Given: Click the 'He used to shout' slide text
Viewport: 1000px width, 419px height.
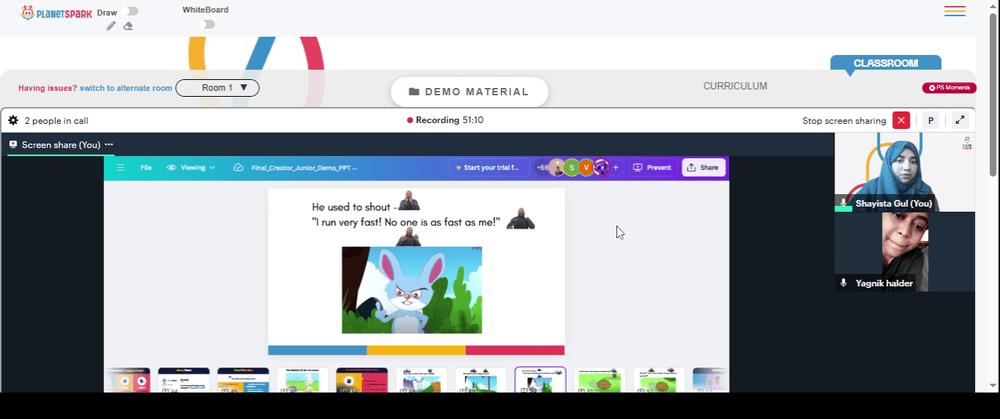Looking at the screenshot, I should click(355, 207).
